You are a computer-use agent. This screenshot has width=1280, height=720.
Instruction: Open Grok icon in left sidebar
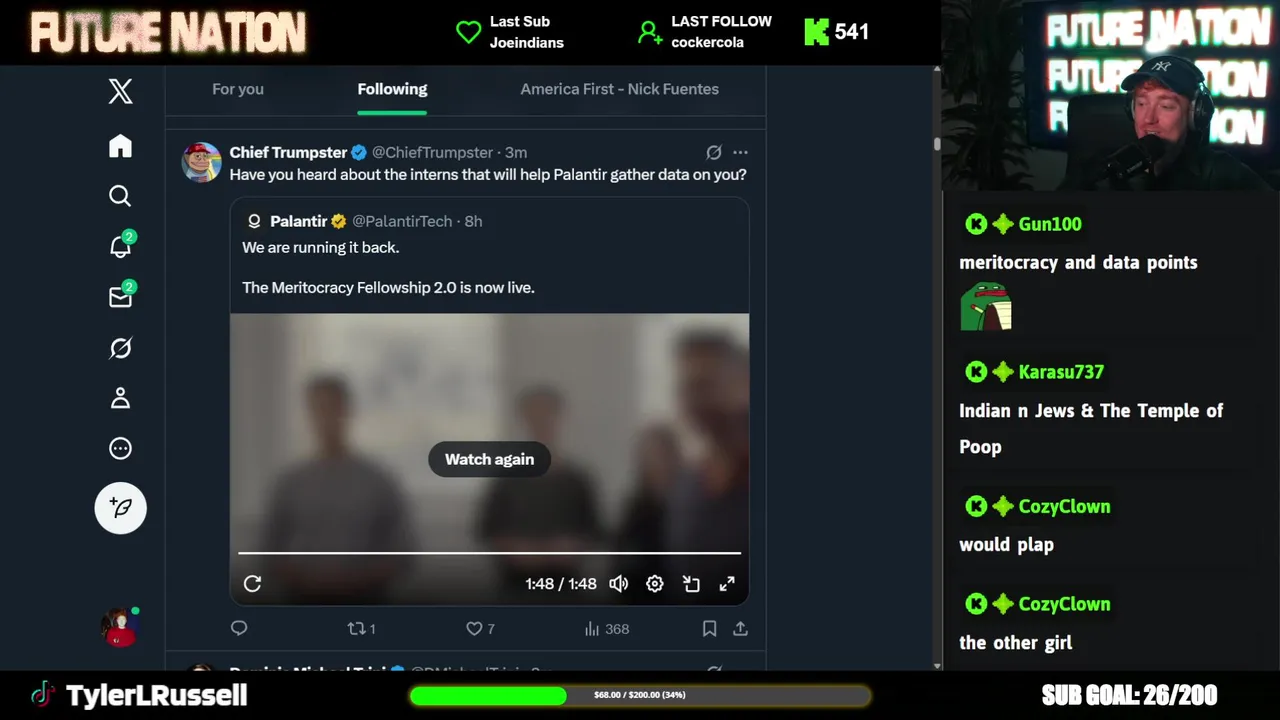coord(120,348)
